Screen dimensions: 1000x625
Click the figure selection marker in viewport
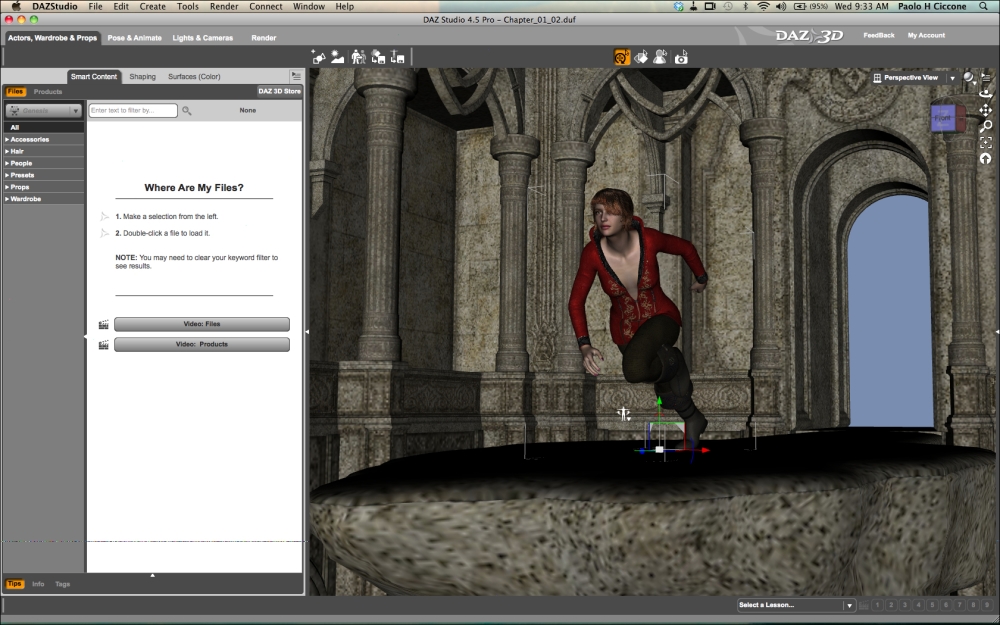[624, 414]
